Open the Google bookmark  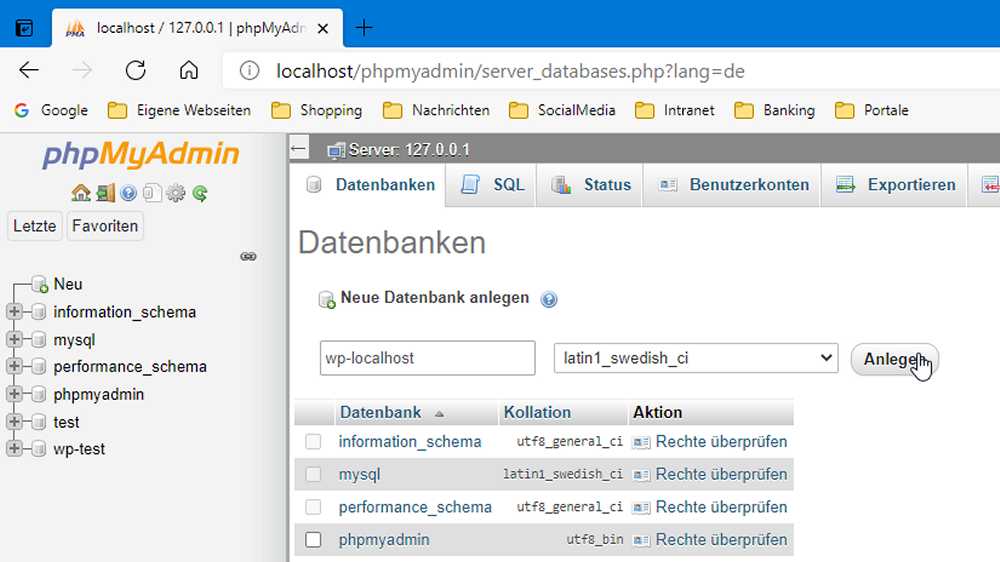click(51, 110)
